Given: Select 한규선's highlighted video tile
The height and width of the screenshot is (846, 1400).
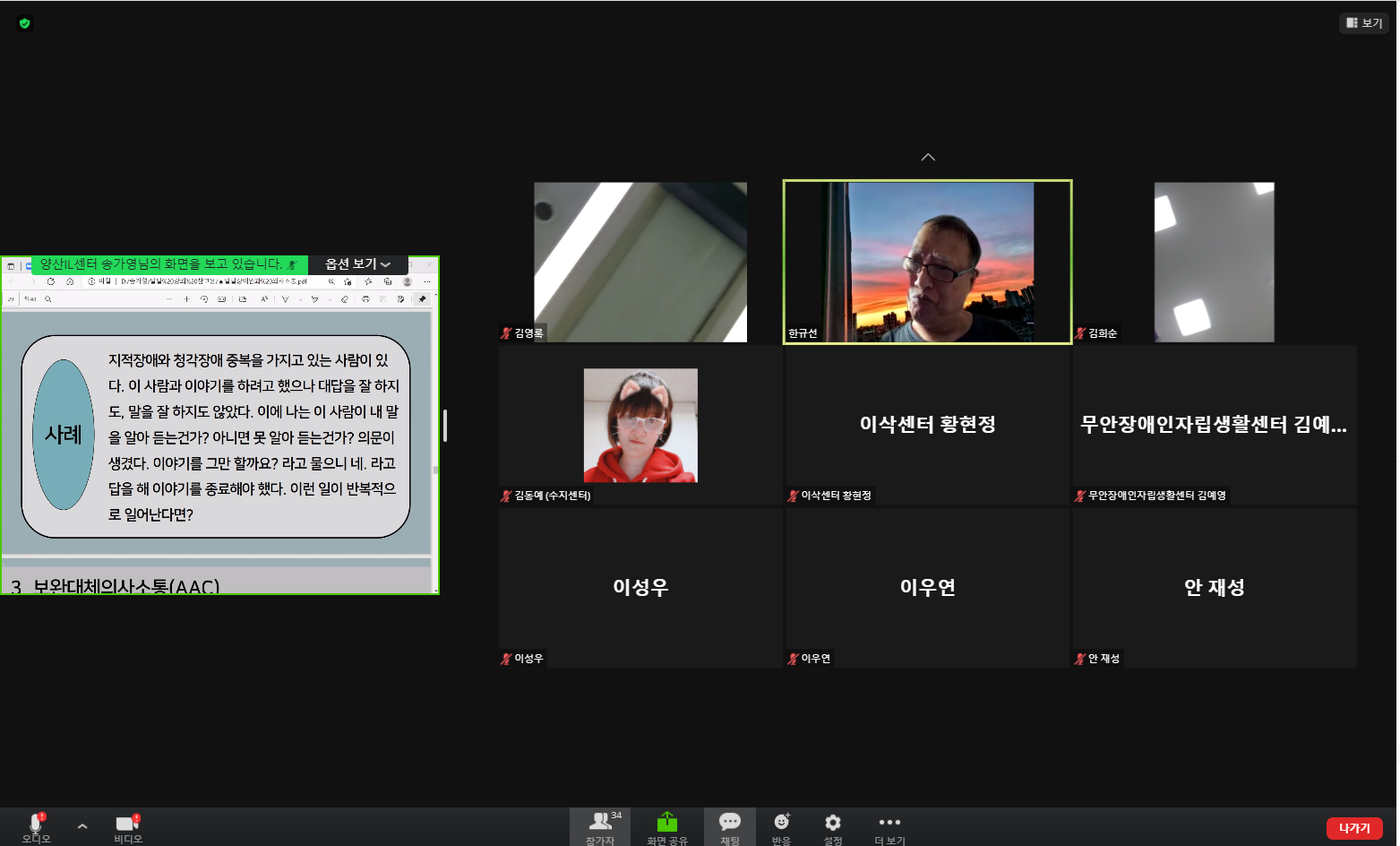Looking at the screenshot, I should click(927, 262).
